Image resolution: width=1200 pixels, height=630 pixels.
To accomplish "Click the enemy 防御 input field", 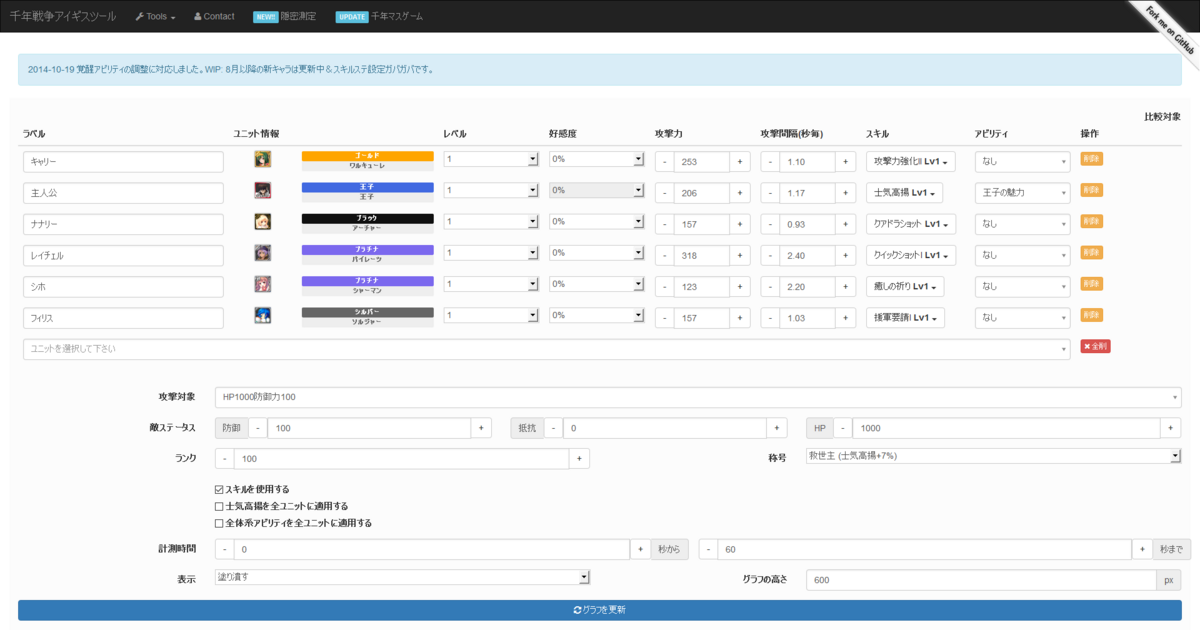I will (x=369, y=428).
